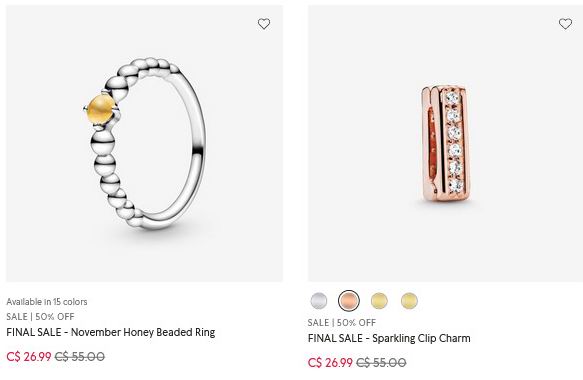Click the clip charm's crossed-out C$ 55.00 price

pyautogui.click(x=381, y=363)
